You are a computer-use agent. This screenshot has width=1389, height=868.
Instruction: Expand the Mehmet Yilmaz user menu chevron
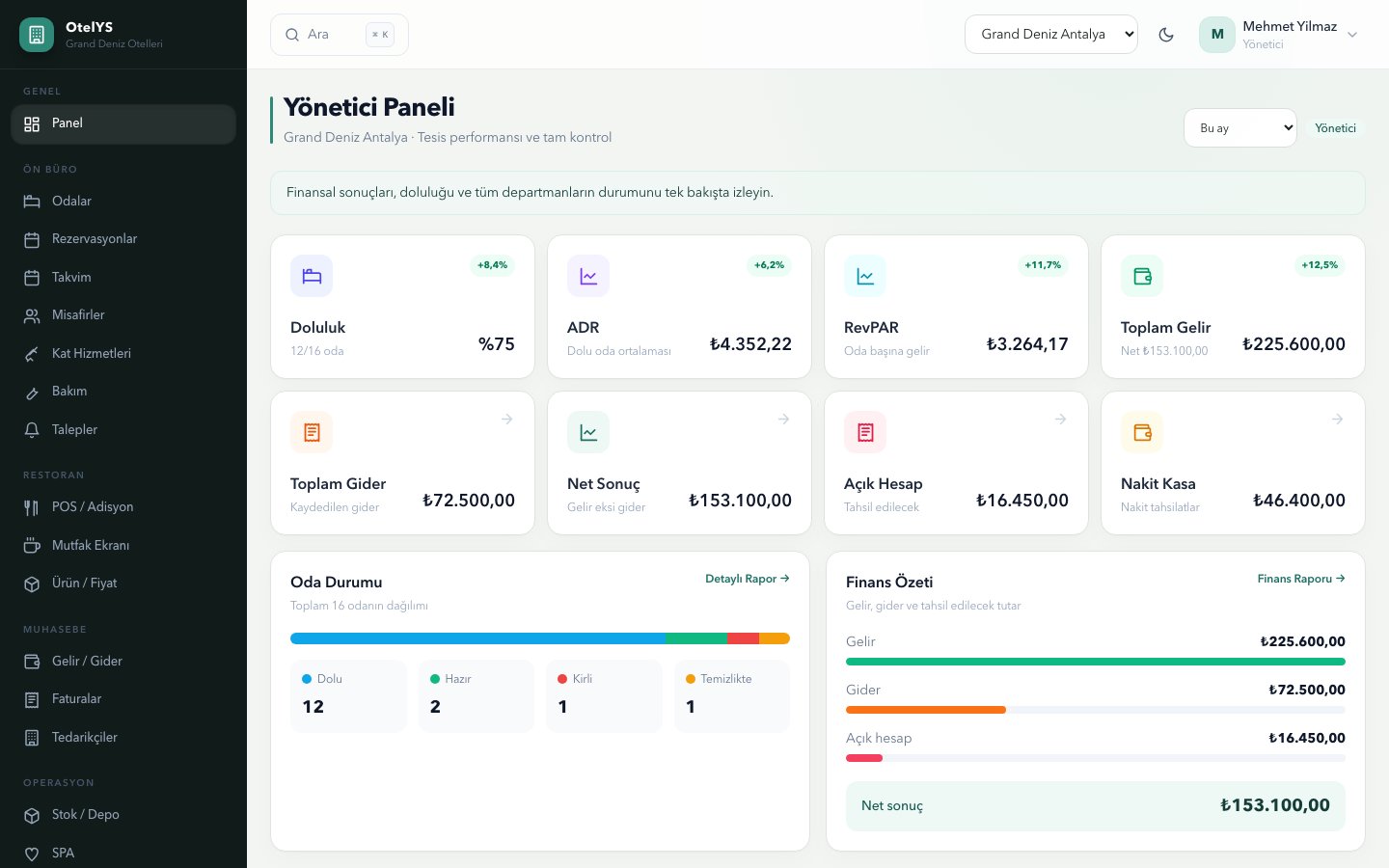[x=1352, y=35]
